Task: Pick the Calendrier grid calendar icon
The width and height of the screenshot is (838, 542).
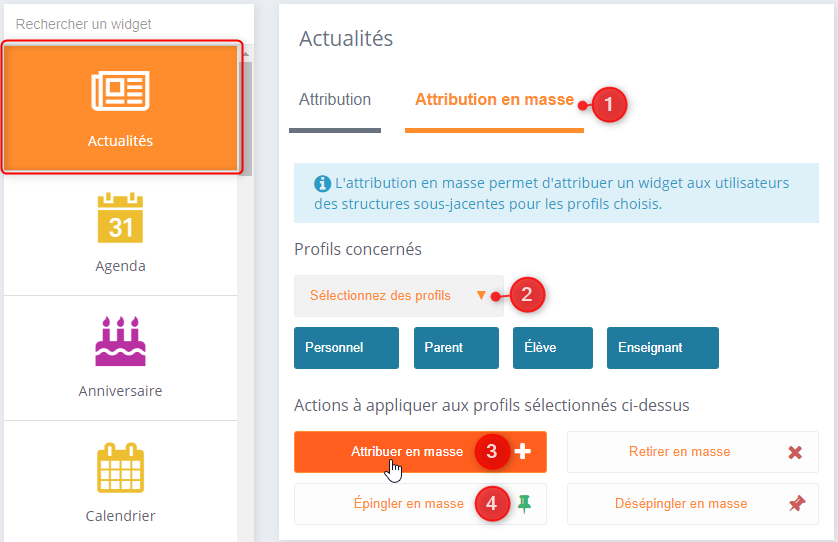Action: pos(120,467)
